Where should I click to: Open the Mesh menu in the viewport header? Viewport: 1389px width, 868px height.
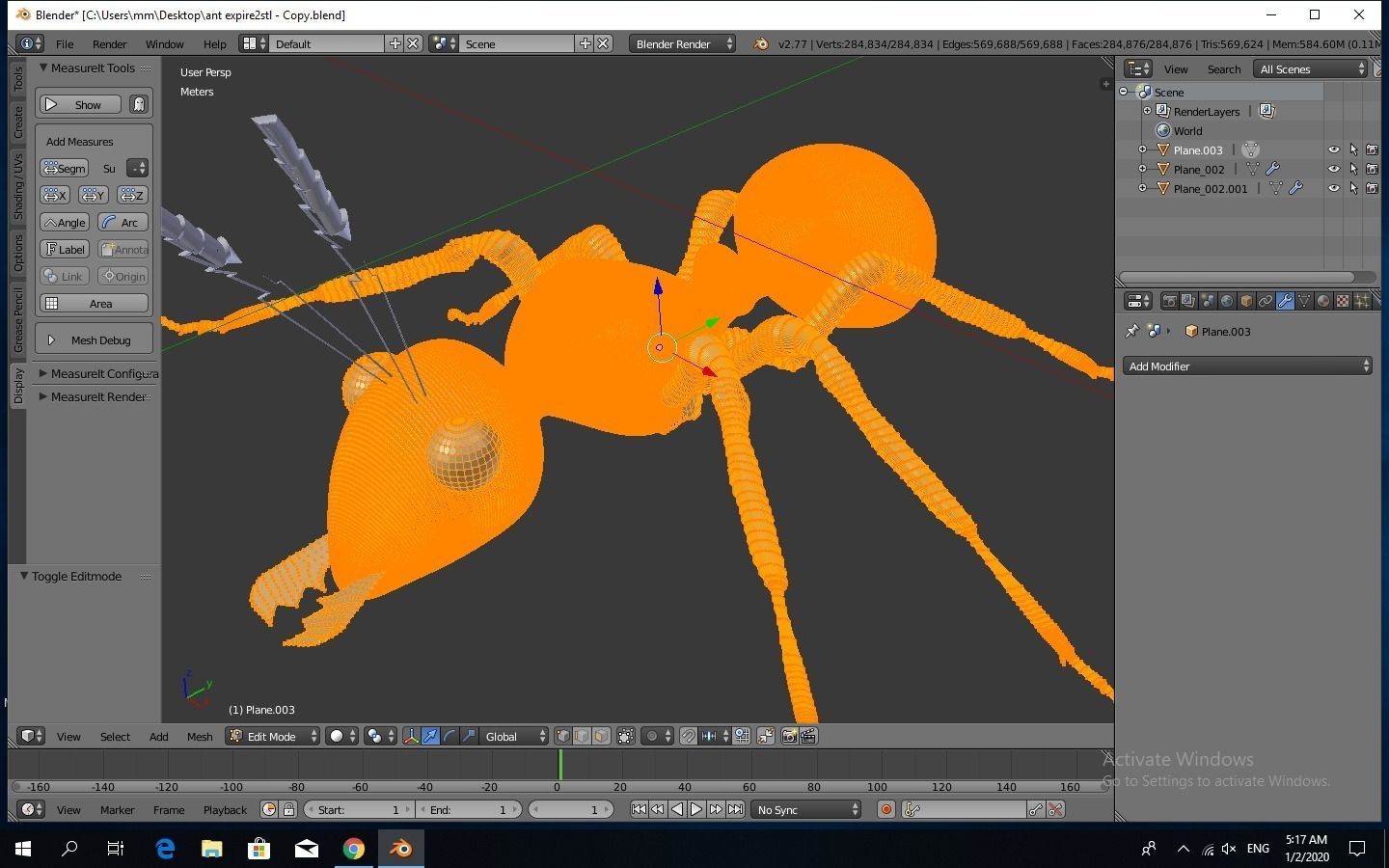click(x=200, y=736)
